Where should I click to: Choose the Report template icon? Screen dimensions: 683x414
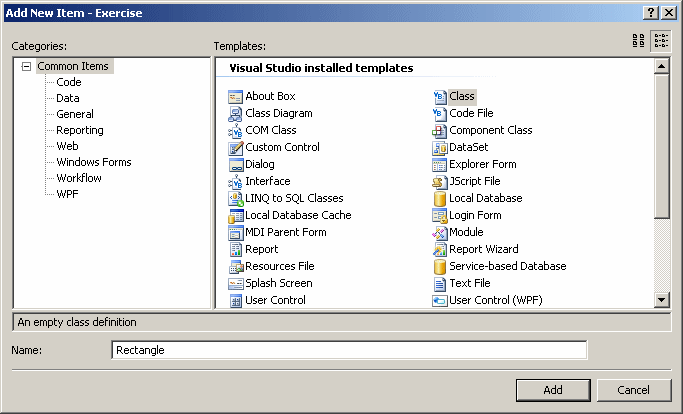point(235,249)
